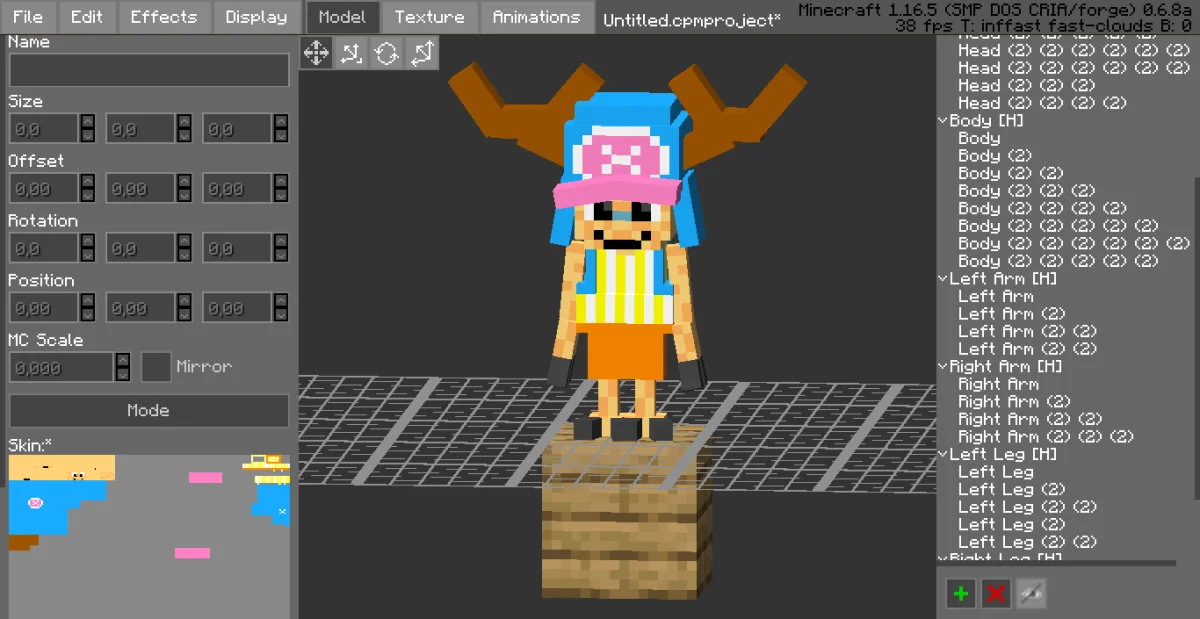Select the scale gizmo tool icon
The image size is (1200, 619).
[x=351, y=53]
